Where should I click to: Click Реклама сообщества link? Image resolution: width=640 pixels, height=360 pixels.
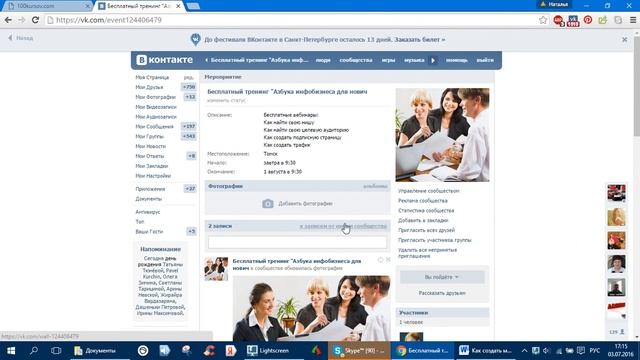(422, 201)
